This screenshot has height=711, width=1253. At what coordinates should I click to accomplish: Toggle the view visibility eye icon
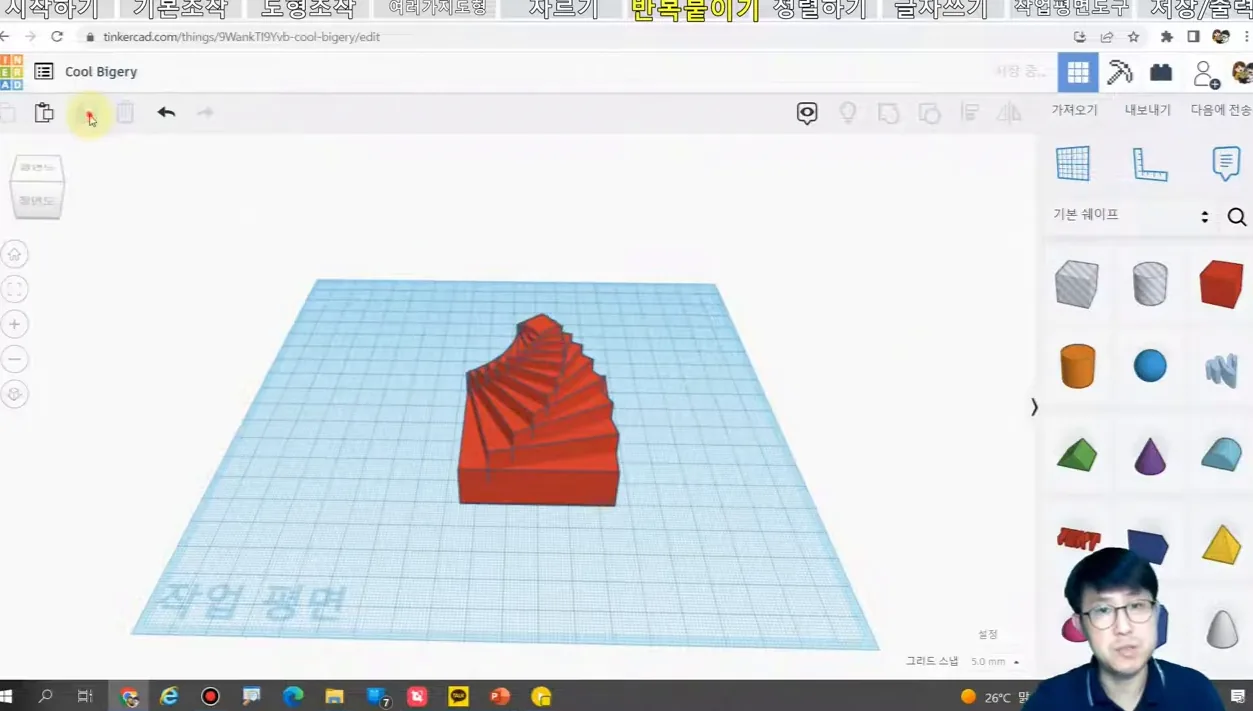pyautogui.click(x=807, y=113)
